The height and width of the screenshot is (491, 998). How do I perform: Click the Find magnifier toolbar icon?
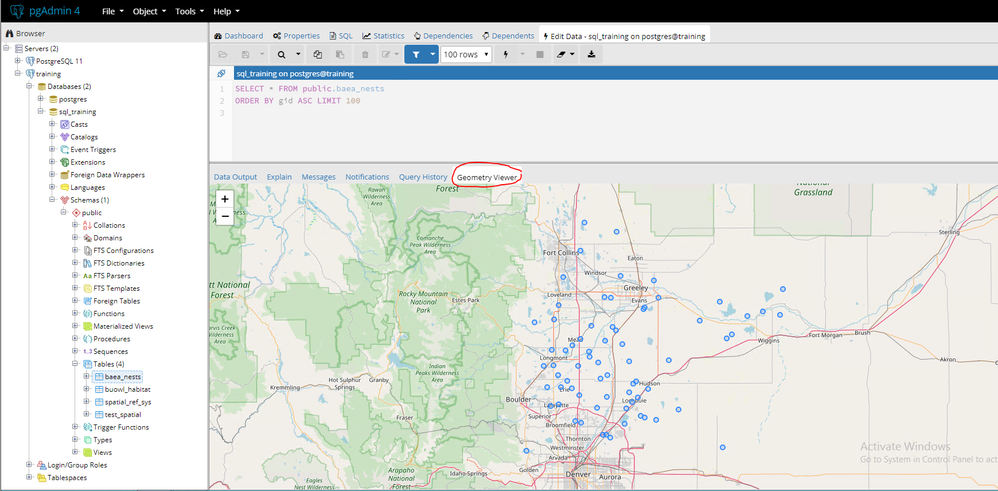coord(282,55)
